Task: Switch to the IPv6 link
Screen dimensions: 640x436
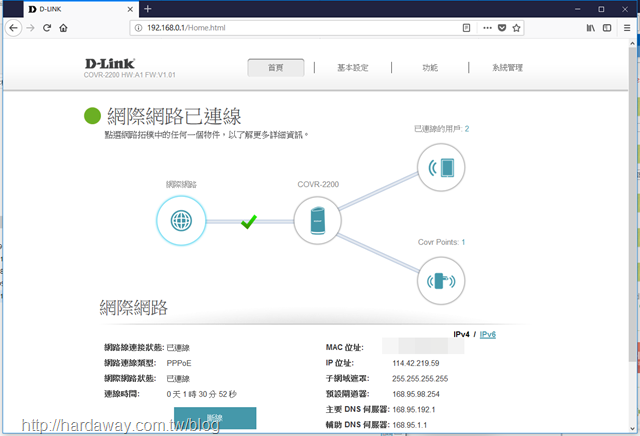Action: click(x=488, y=335)
